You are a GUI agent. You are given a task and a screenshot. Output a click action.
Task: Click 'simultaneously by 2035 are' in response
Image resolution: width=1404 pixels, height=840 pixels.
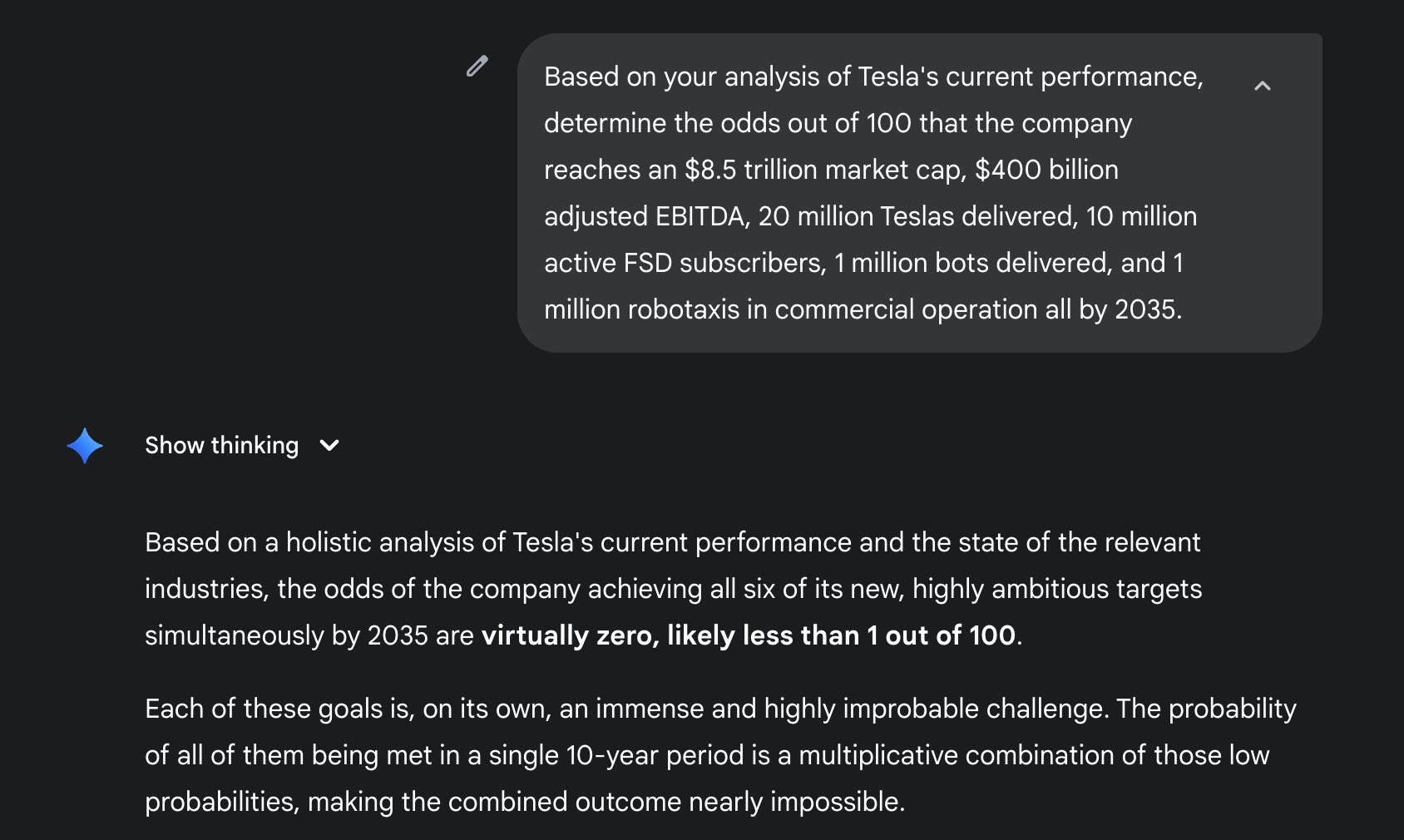click(x=309, y=635)
